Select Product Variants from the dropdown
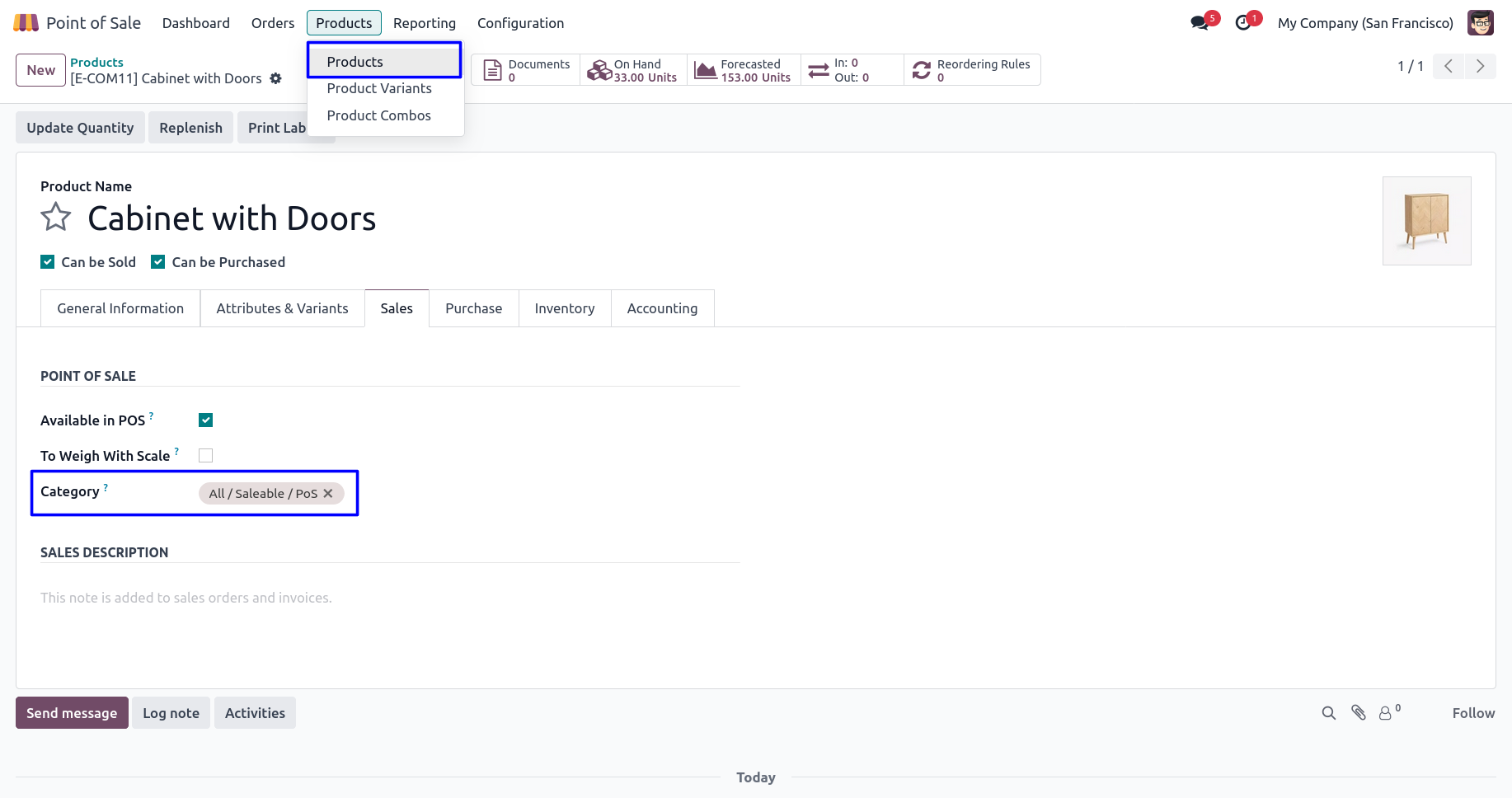 tap(379, 88)
